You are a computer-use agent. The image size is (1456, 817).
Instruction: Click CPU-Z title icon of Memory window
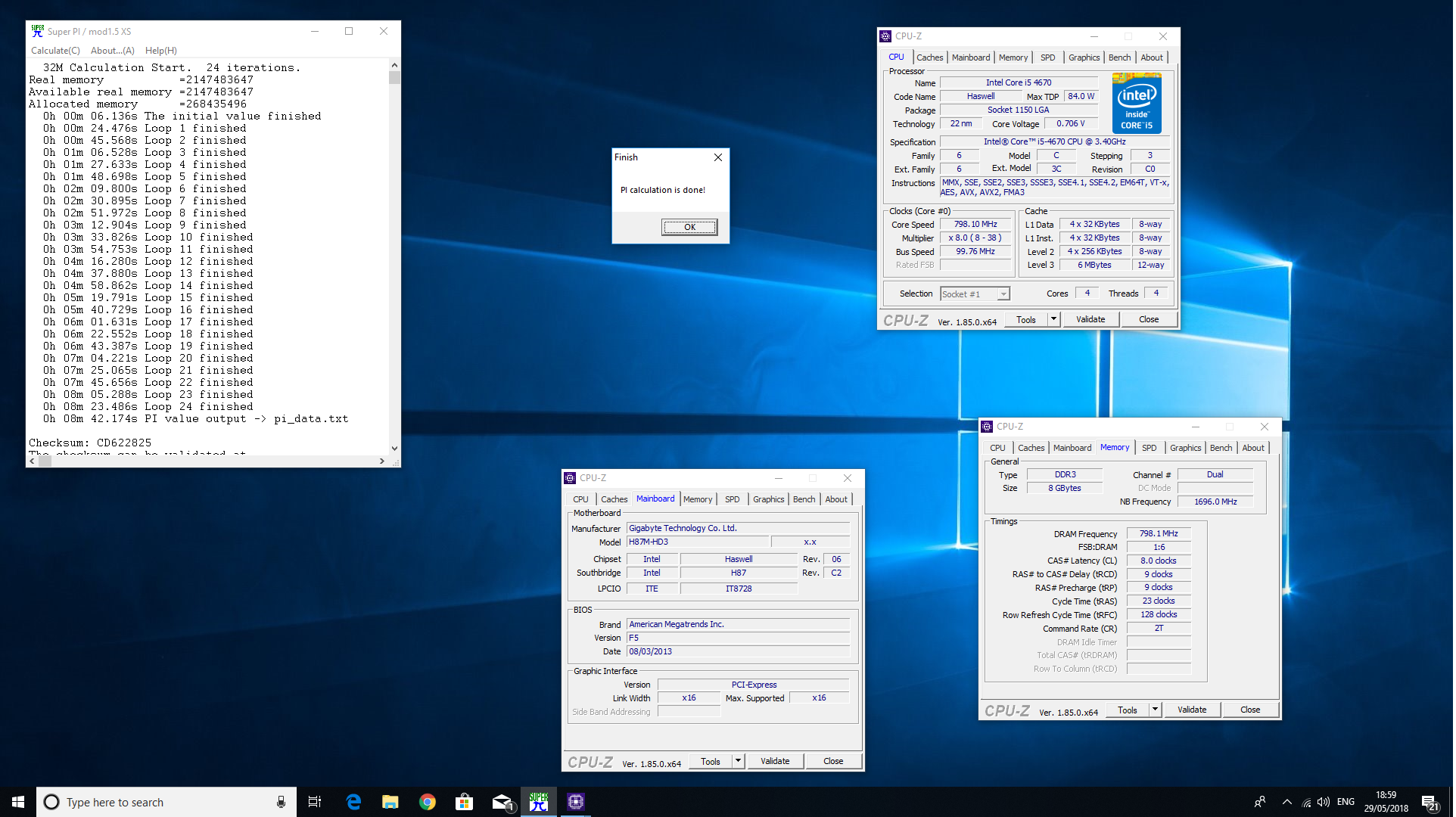[987, 427]
